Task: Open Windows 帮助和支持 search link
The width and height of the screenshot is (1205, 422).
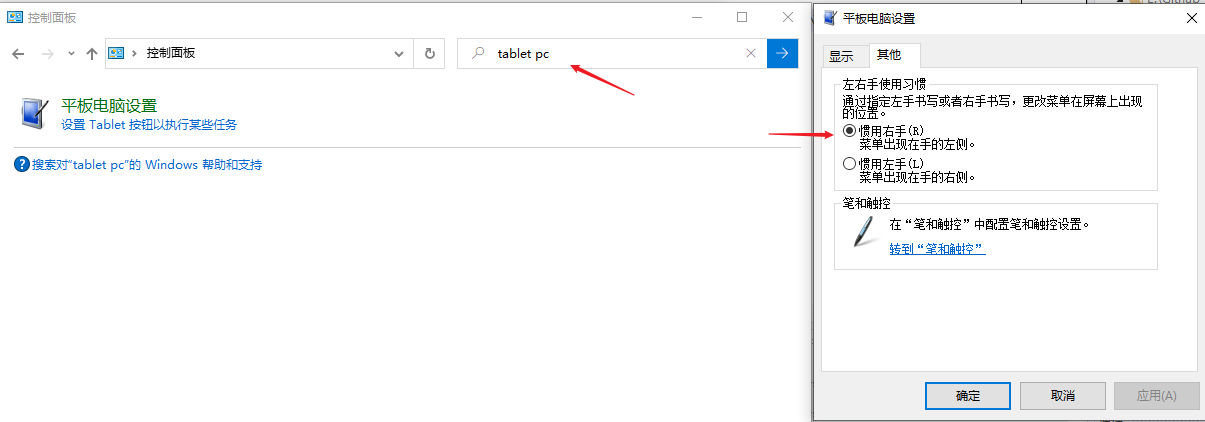Action: [147, 164]
